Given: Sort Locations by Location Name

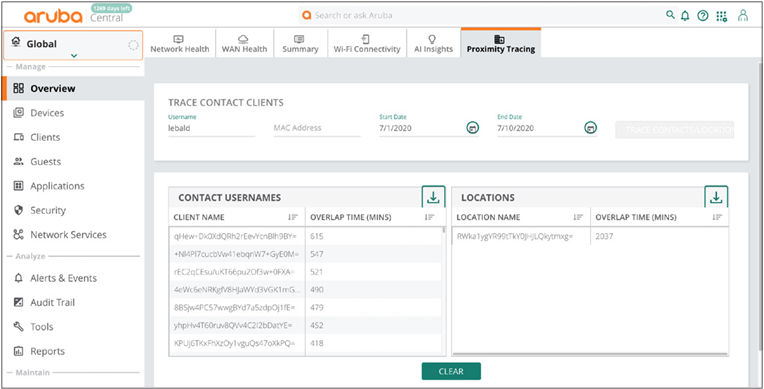Looking at the screenshot, I should pos(578,217).
